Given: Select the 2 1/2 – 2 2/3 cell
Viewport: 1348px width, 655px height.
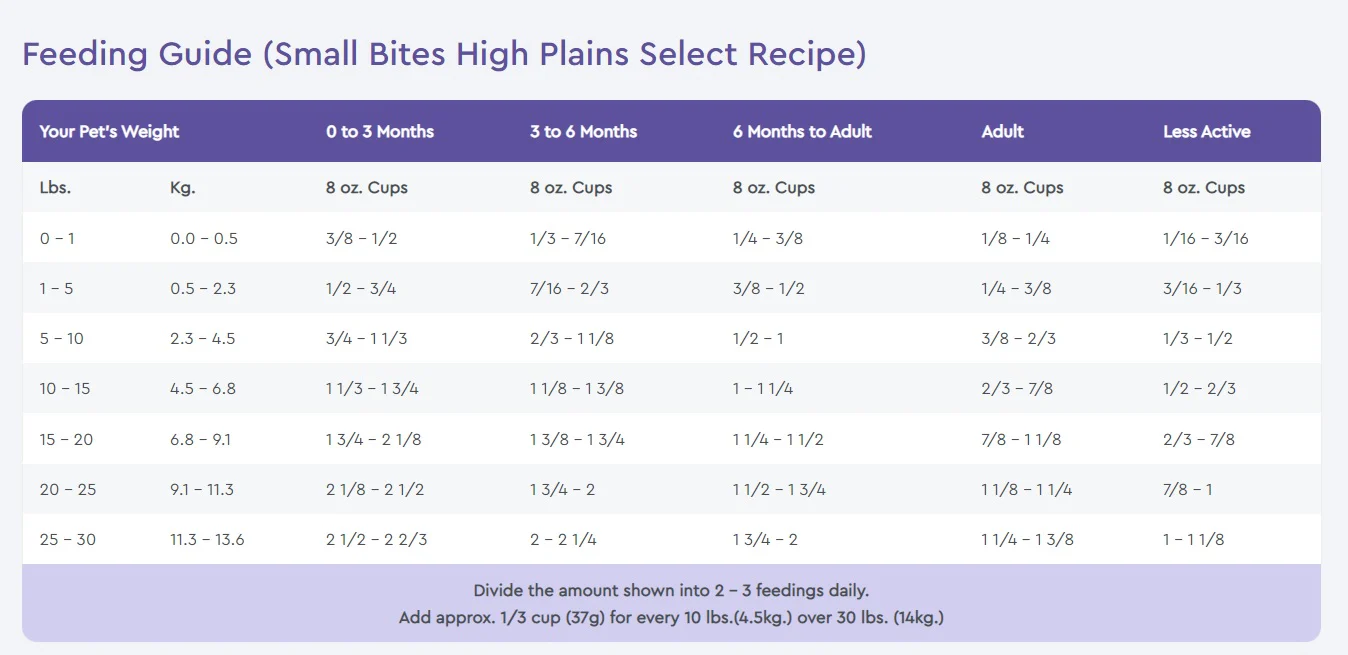Looking at the screenshot, I should click(377, 540).
